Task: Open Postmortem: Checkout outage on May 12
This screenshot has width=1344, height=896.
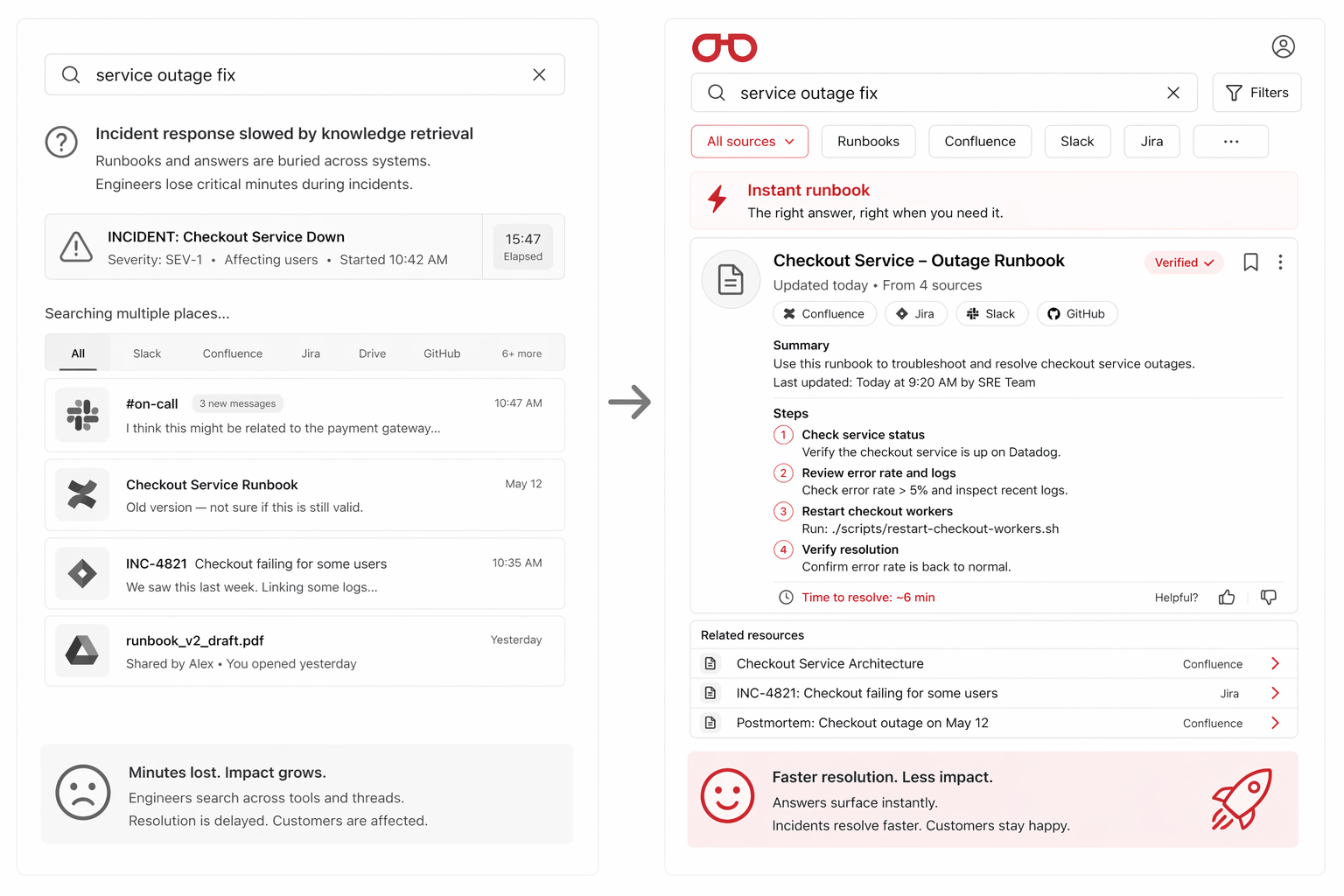Action: coord(862,724)
